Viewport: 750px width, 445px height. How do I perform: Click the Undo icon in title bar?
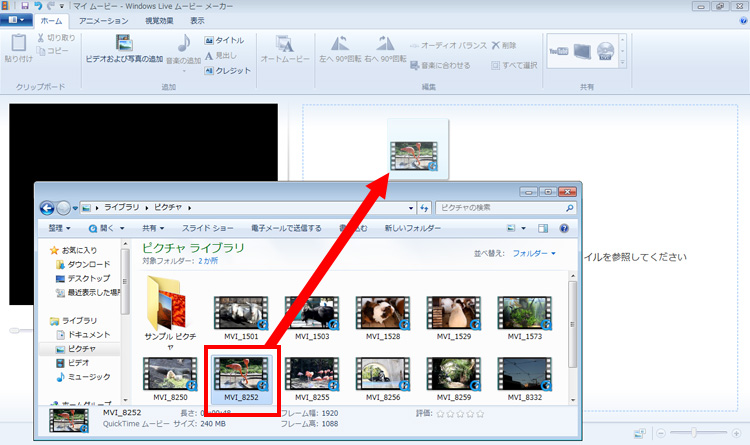point(38,6)
